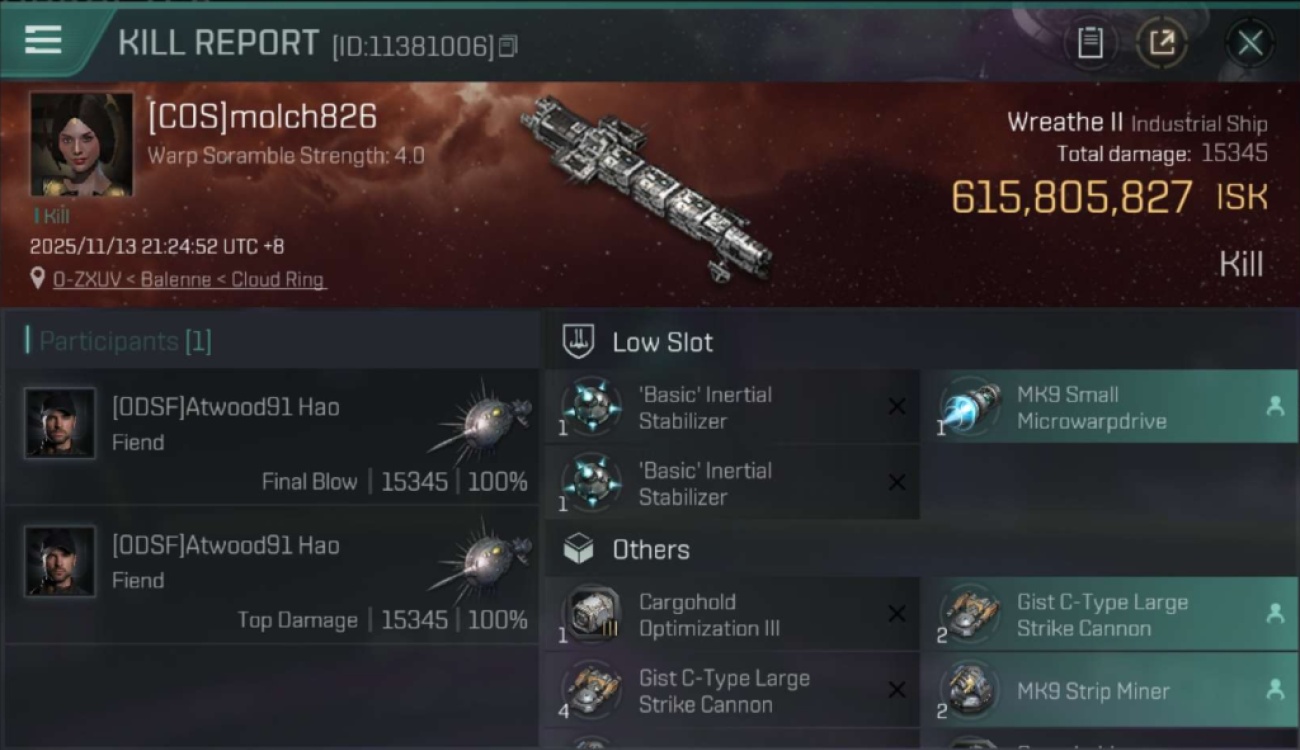Open the dropped Gist C-Type Large Strike Cannon entry
This screenshot has height=750, width=1300.
point(1110,614)
